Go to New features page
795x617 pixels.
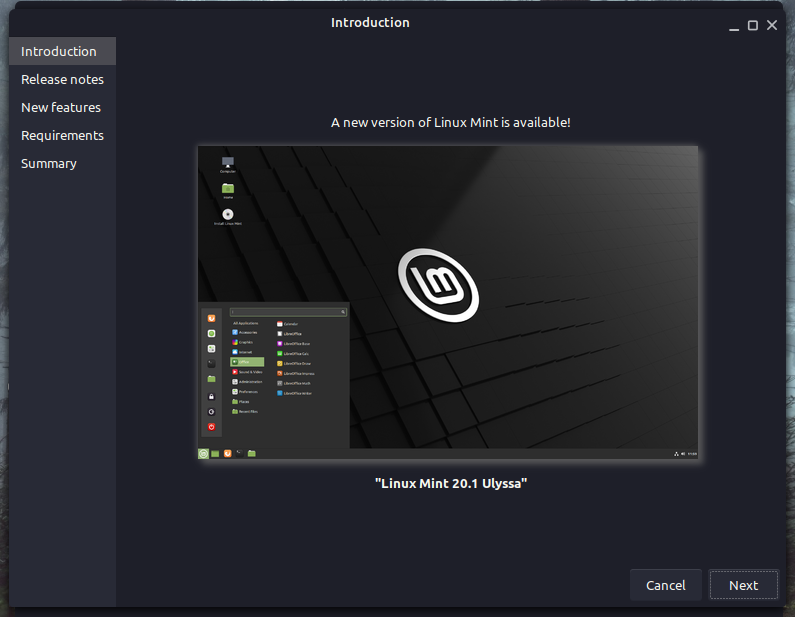click(62, 107)
